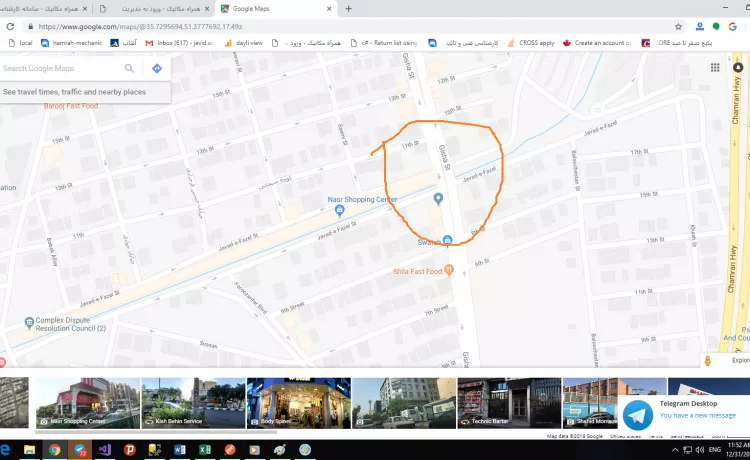
Task: Open the Paint palette icon in taskbar
Action: [x=280, y=449]
